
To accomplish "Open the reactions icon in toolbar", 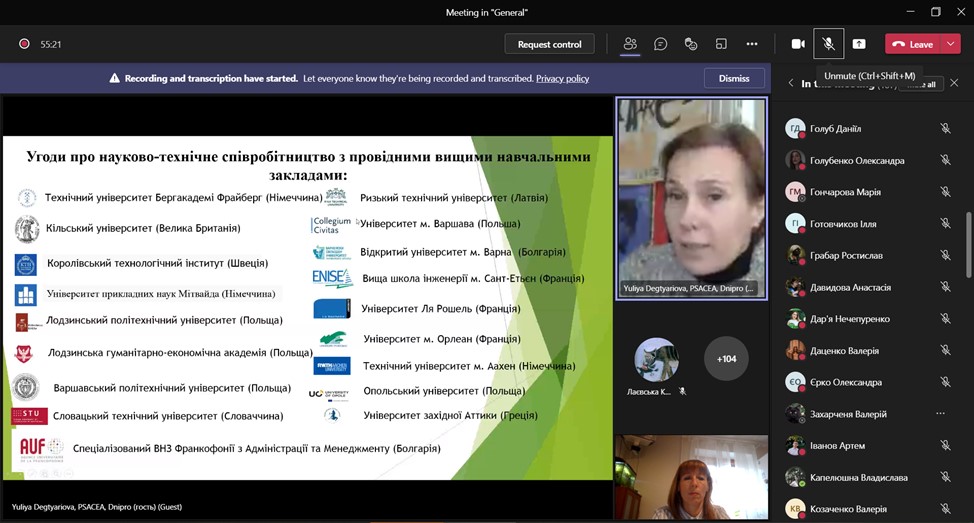I will pos(691,44).
